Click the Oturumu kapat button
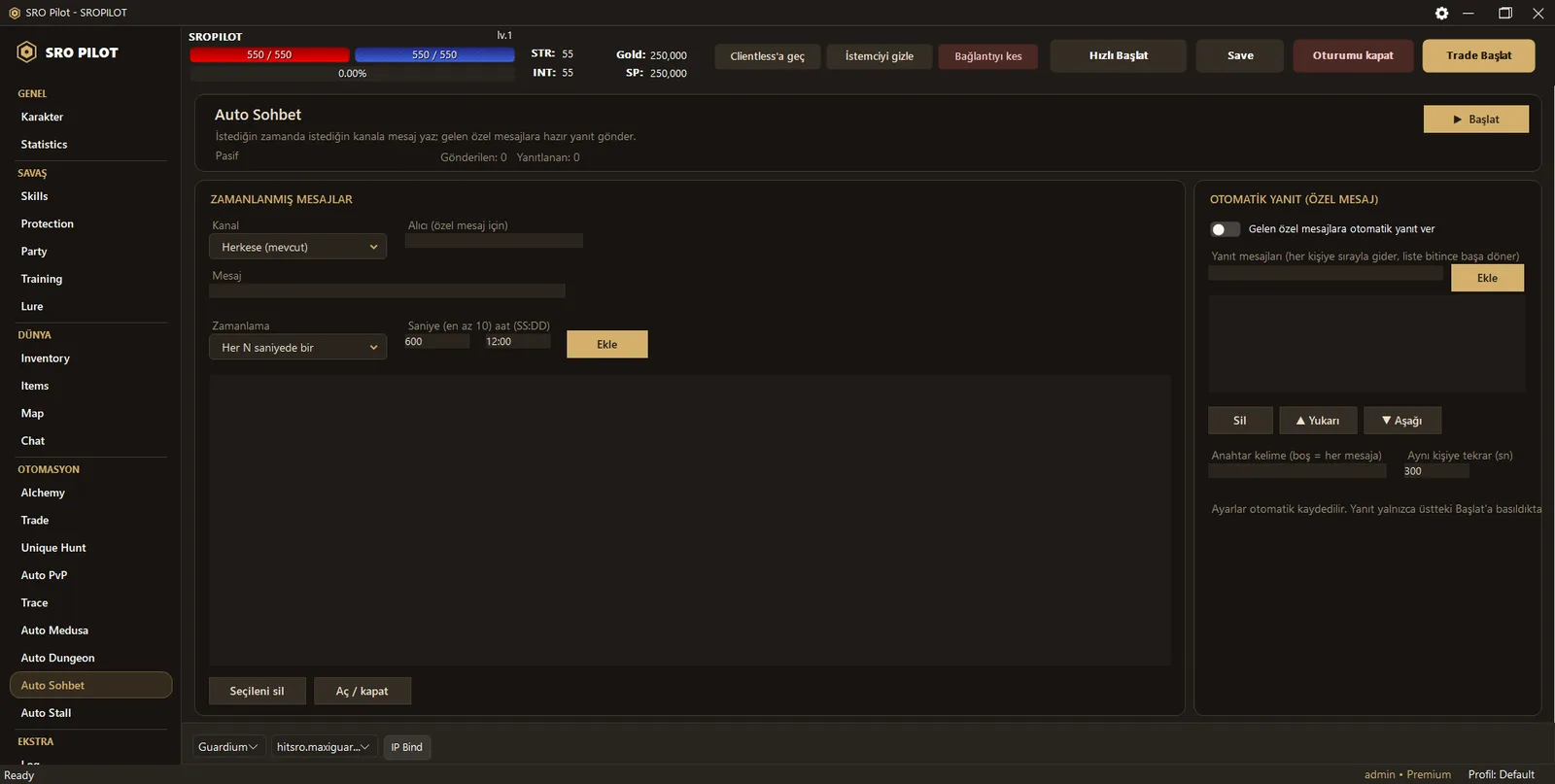Image resolution: width=1555 pixels, height=784 pixels. click(x=1352, y=55)
